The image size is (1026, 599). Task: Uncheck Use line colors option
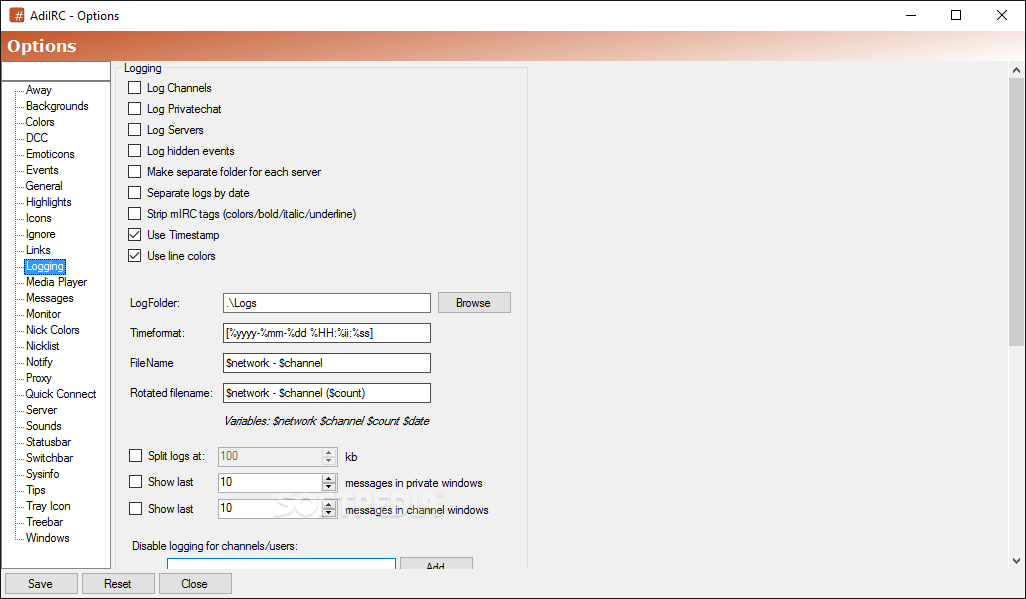click(135, 255)
